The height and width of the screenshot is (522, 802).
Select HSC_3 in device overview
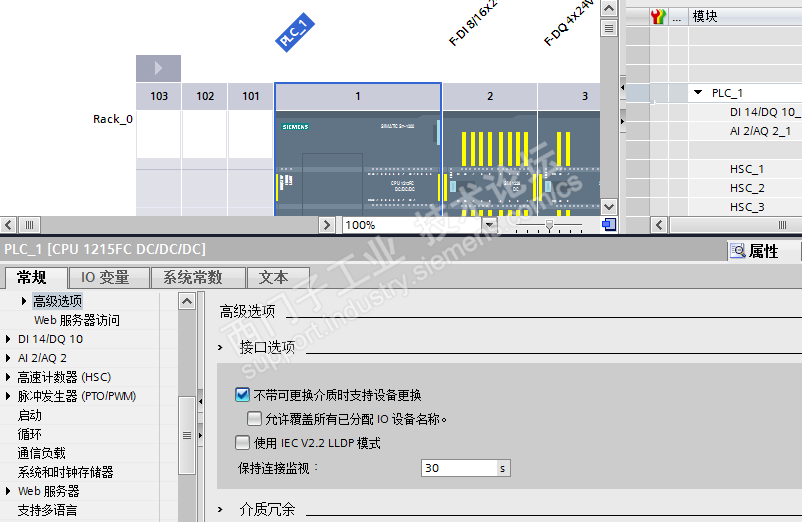tap(747, 207)
